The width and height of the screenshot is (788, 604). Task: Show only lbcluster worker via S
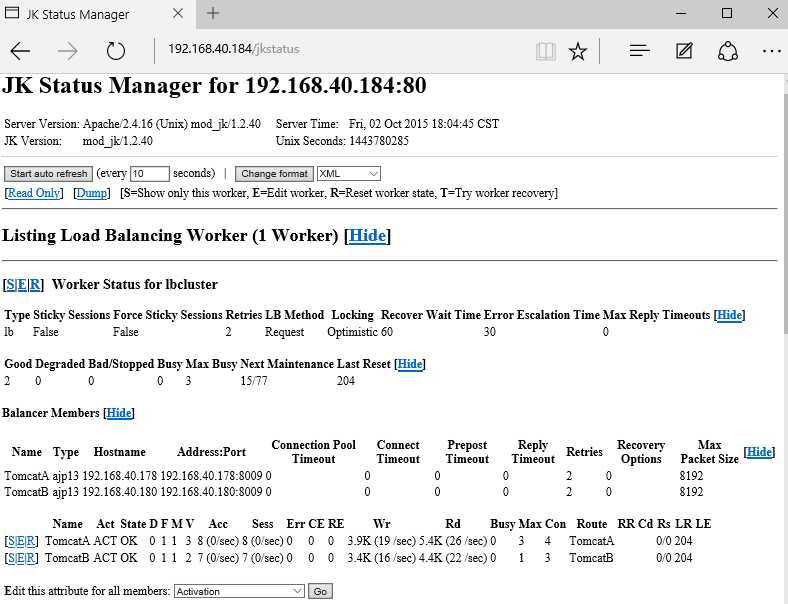(x=11, y=284)
